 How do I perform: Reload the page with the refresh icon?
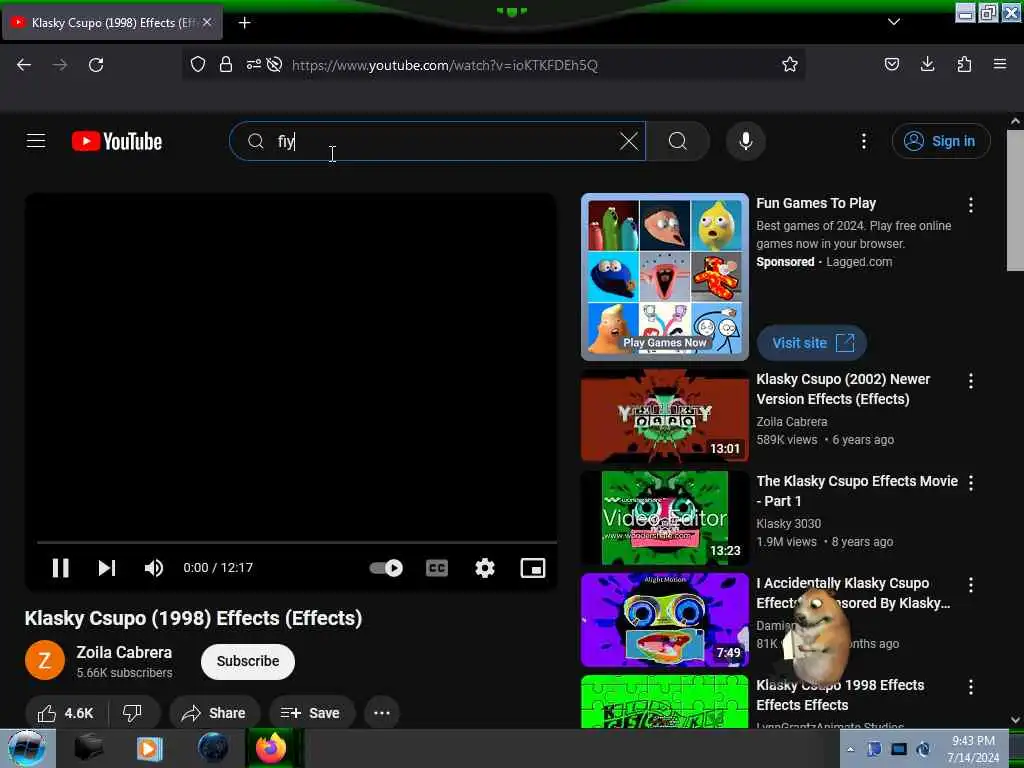click(x=96, y=65)
